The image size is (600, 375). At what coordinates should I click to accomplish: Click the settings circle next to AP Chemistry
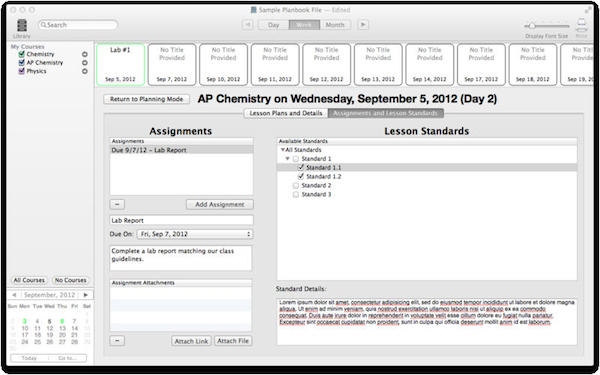click(85, 63)
